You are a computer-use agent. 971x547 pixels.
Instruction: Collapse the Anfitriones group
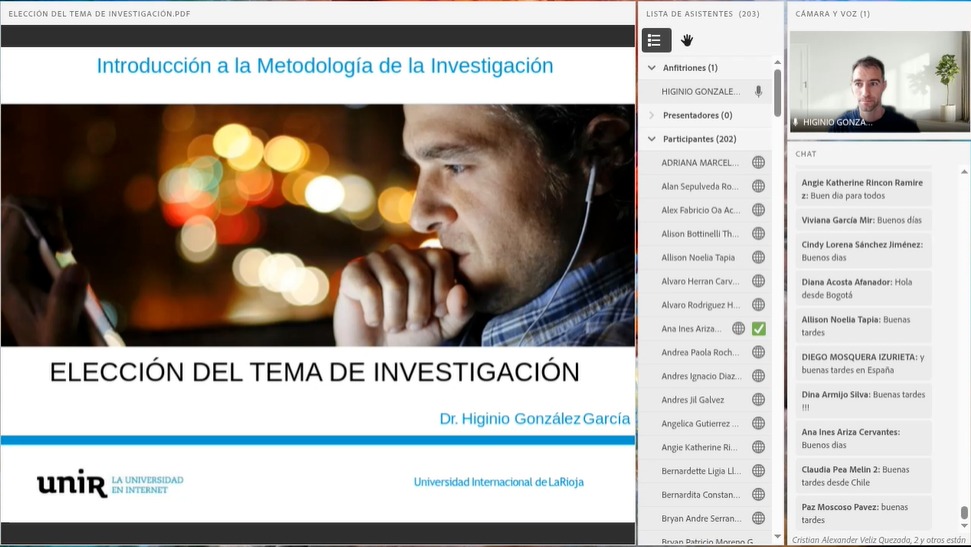(x=652, y=68)
